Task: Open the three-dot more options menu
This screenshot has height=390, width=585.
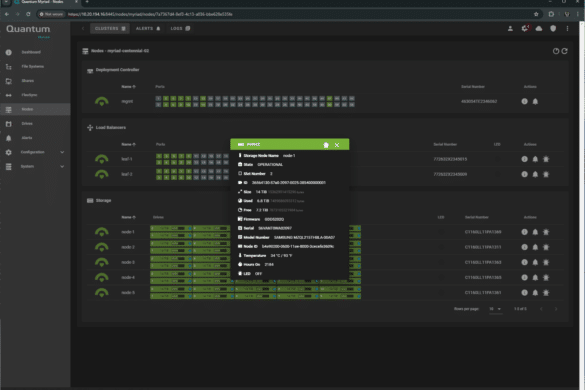Action: coord(567,29)
